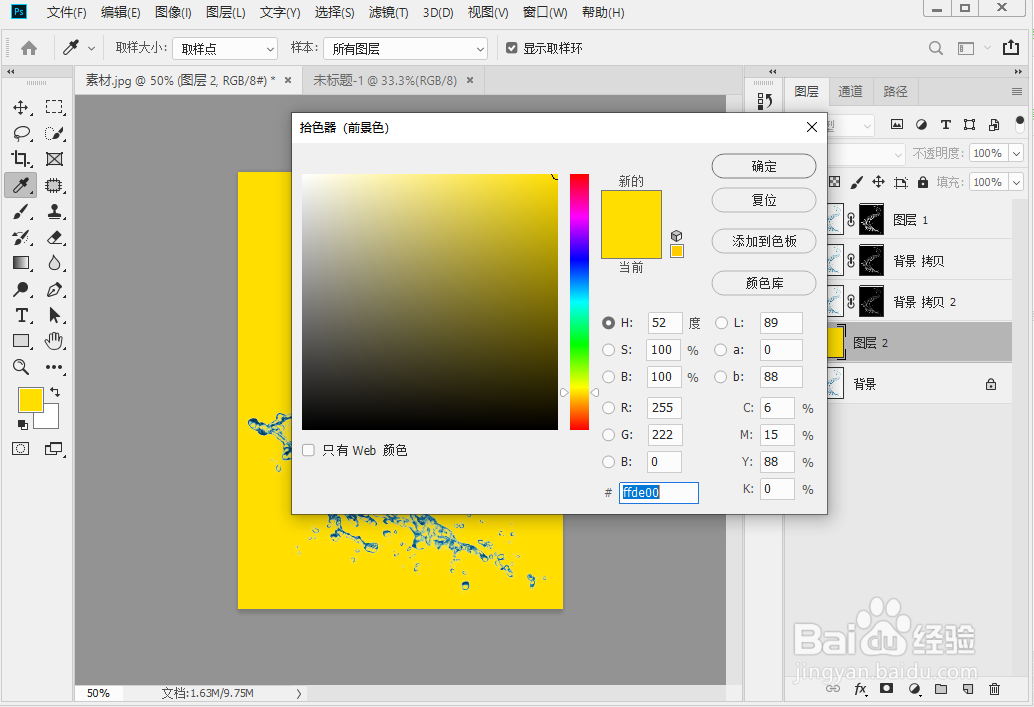This screenshot has height=707, width=1034.
Task: Select the S radio button in color picker
Action: pos(609,349)
